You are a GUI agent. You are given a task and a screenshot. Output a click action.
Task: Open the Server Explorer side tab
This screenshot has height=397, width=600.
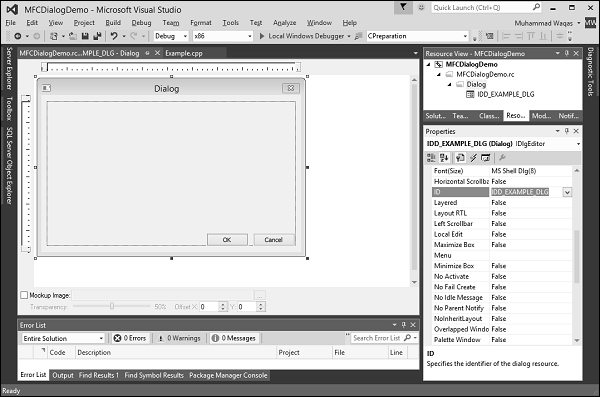click(9, 68)
